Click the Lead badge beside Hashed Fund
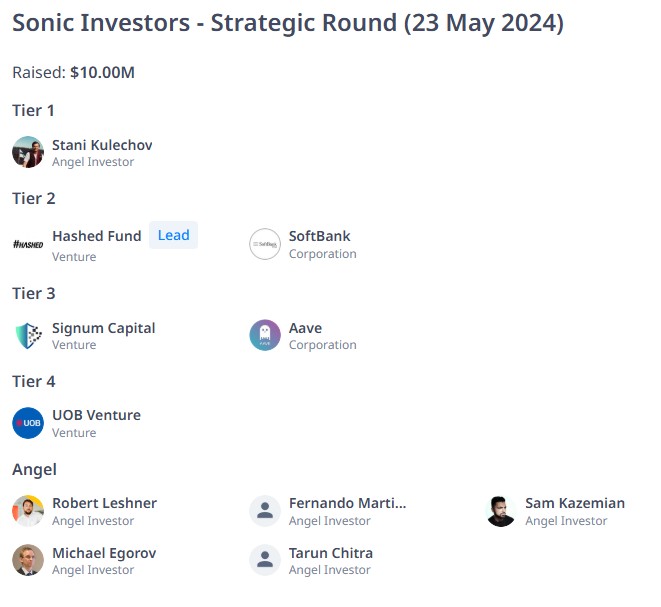Screen dimensions: 661x607 click(x=173, y=235)
